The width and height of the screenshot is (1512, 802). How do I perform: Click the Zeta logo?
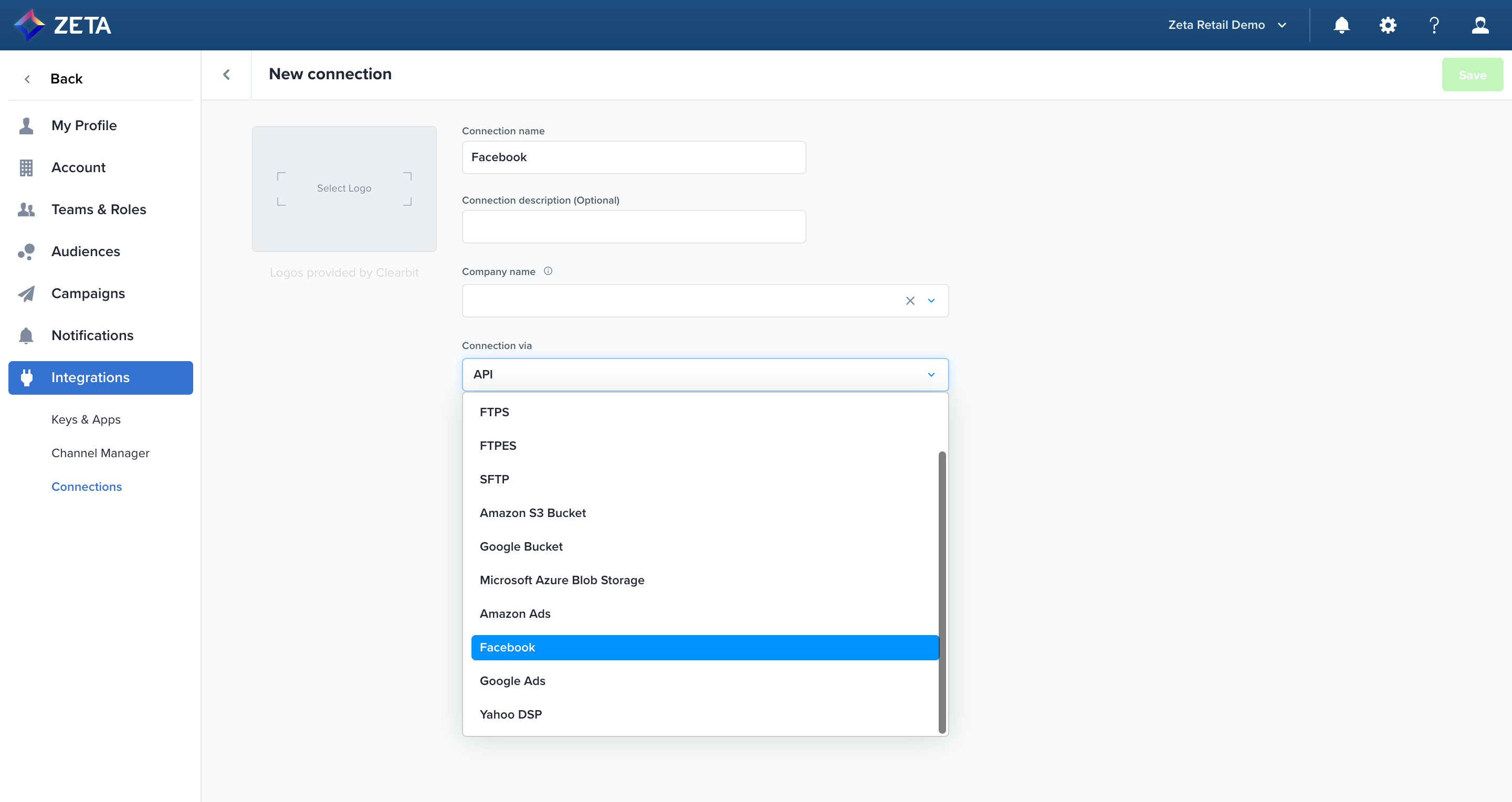click(x=62, y=25)
